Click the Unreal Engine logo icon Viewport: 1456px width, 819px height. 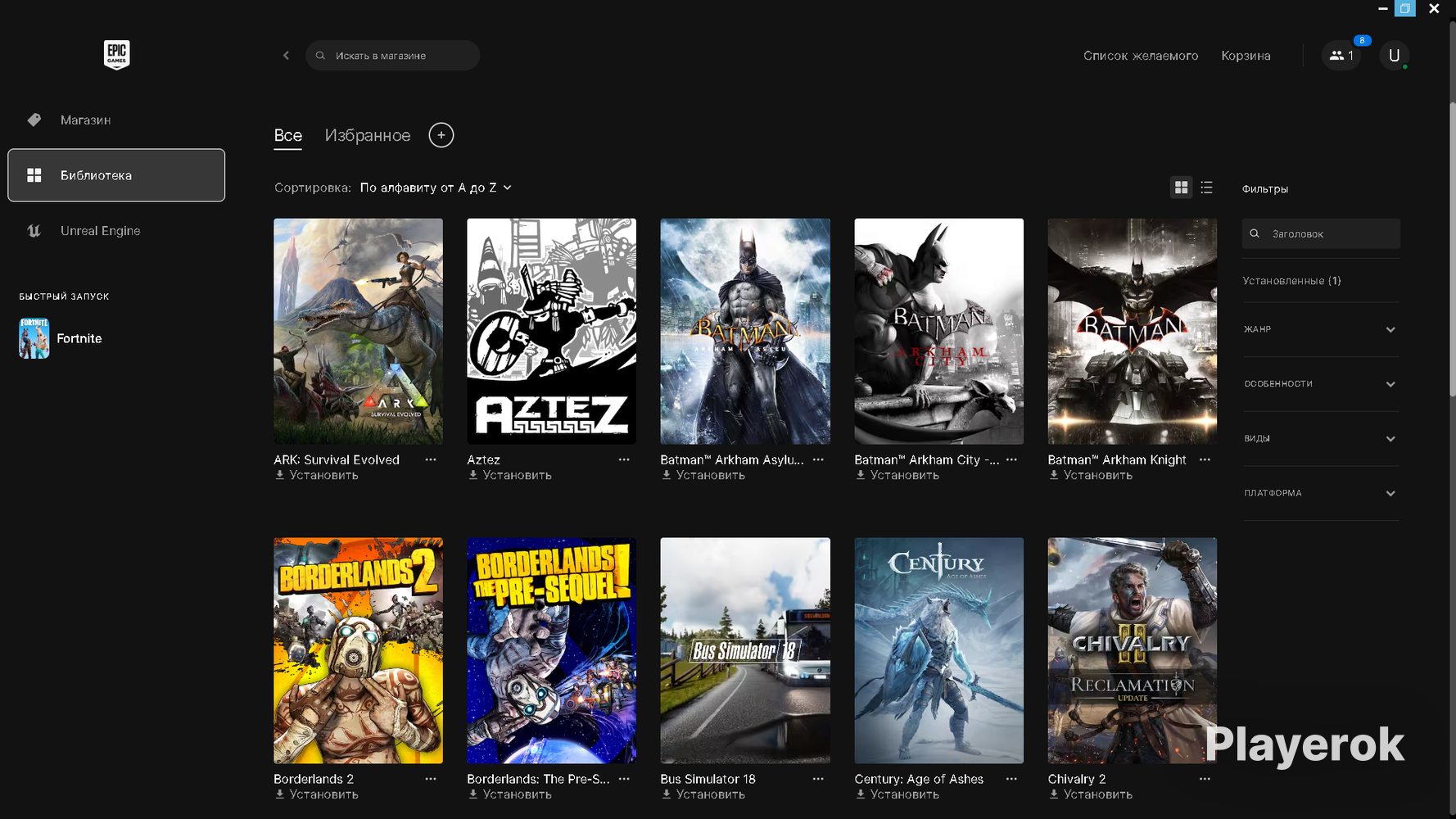pyautogui.click(x=34, y=231)
